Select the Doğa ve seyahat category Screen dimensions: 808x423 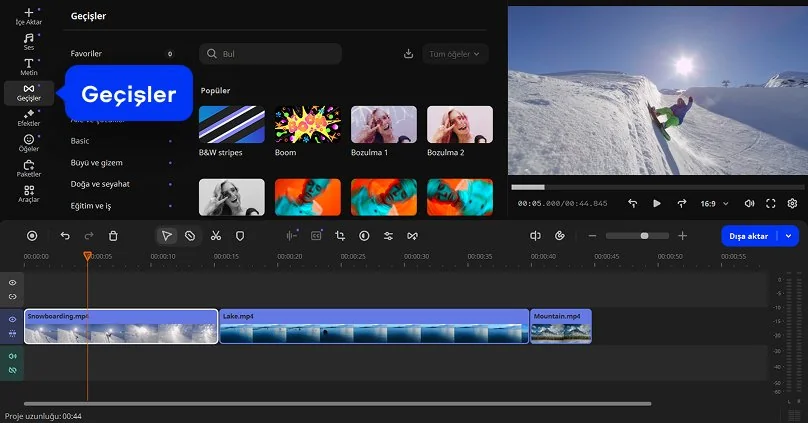click(100, 184)
